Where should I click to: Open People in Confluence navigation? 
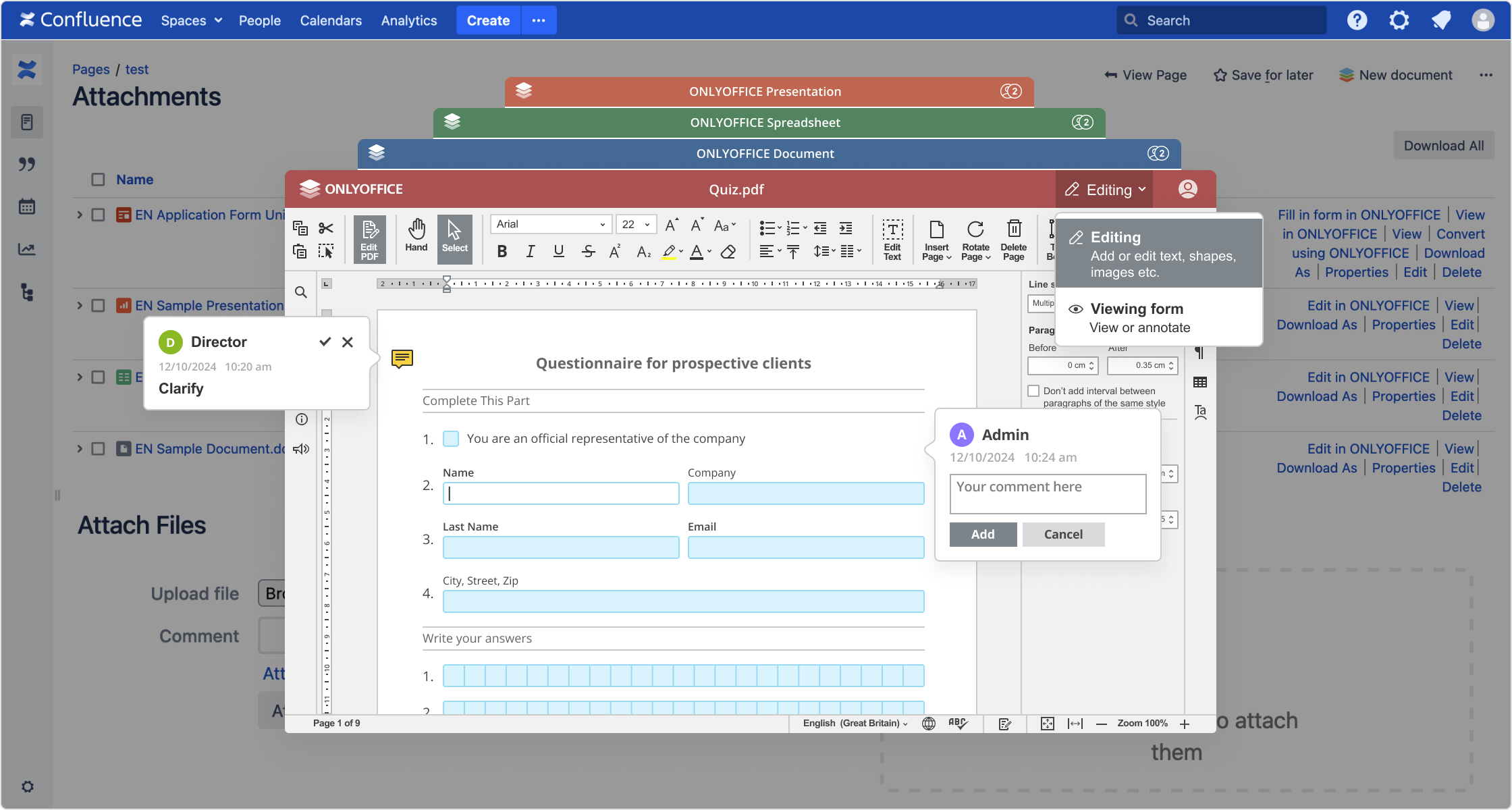pos(259,20)
